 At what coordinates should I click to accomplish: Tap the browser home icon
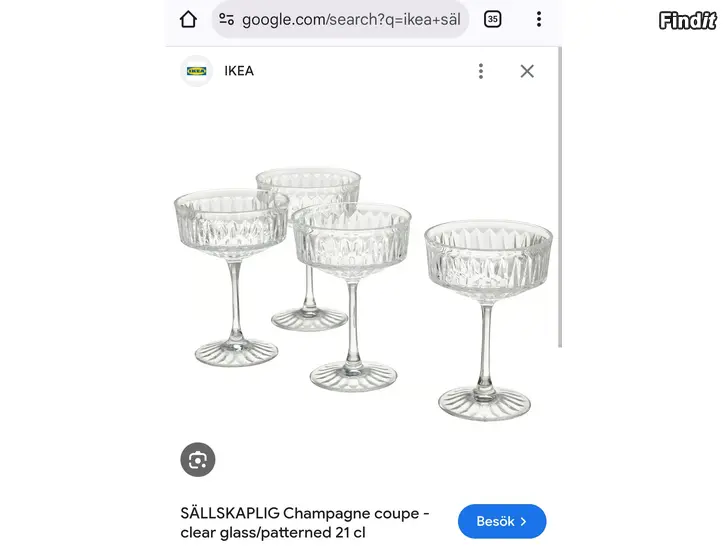coord(188,20)
